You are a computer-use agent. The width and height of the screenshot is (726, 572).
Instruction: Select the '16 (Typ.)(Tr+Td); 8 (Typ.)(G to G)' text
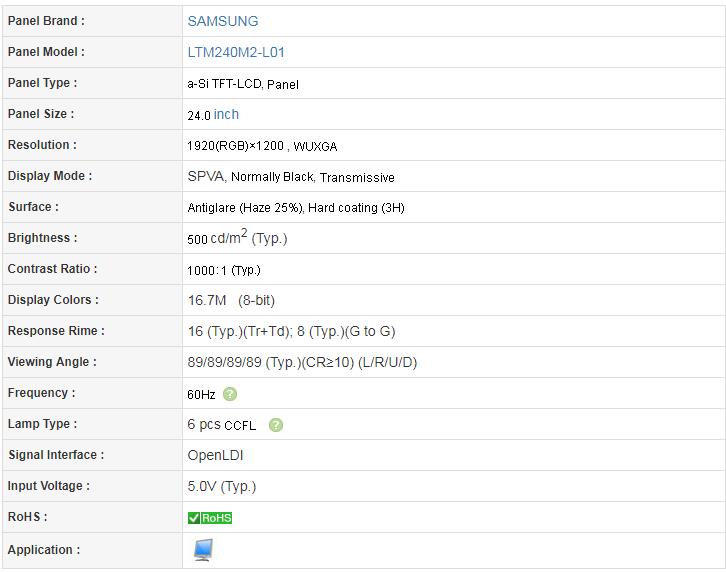click(x=291, y=332)
